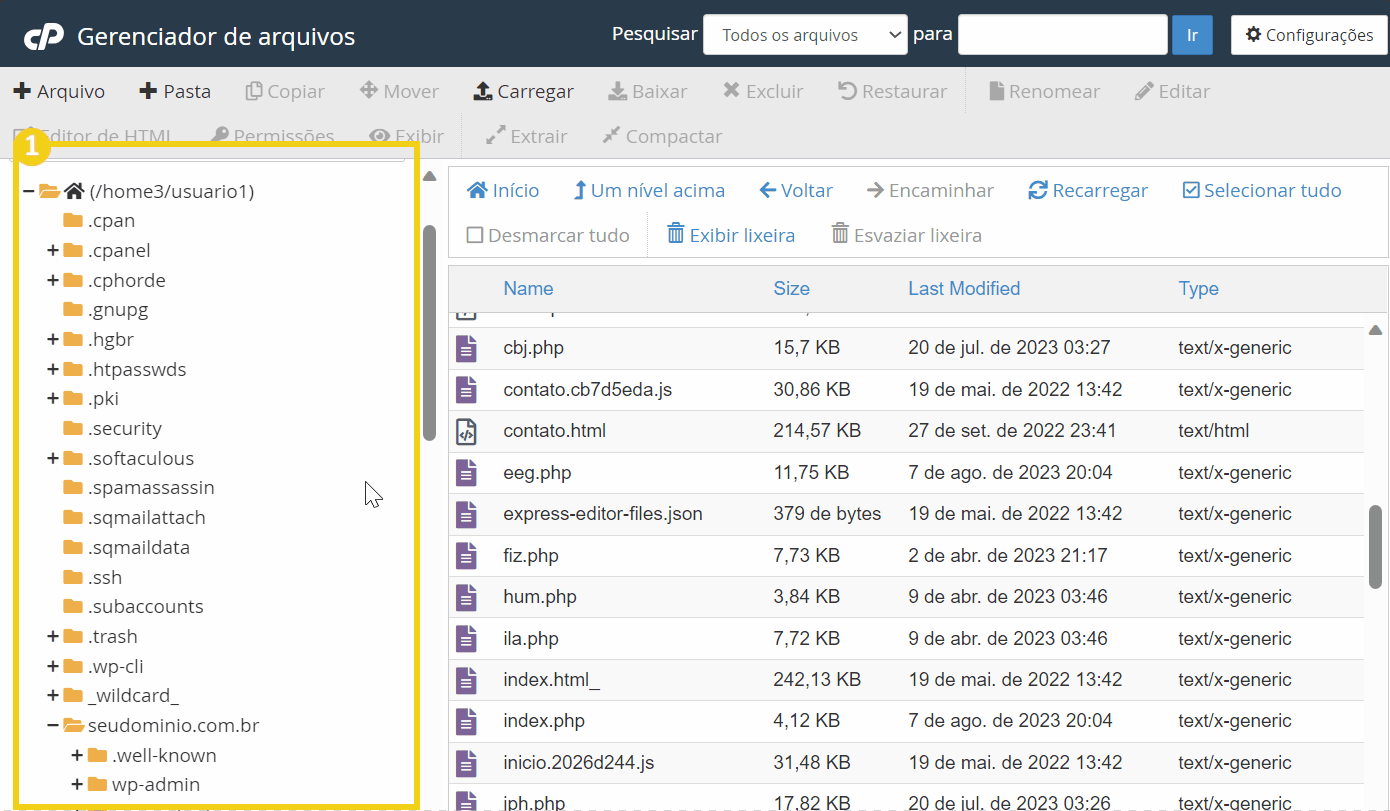Click Voltar to go back
Viewport: 1390px width, 811px height.
coord(796,190)
